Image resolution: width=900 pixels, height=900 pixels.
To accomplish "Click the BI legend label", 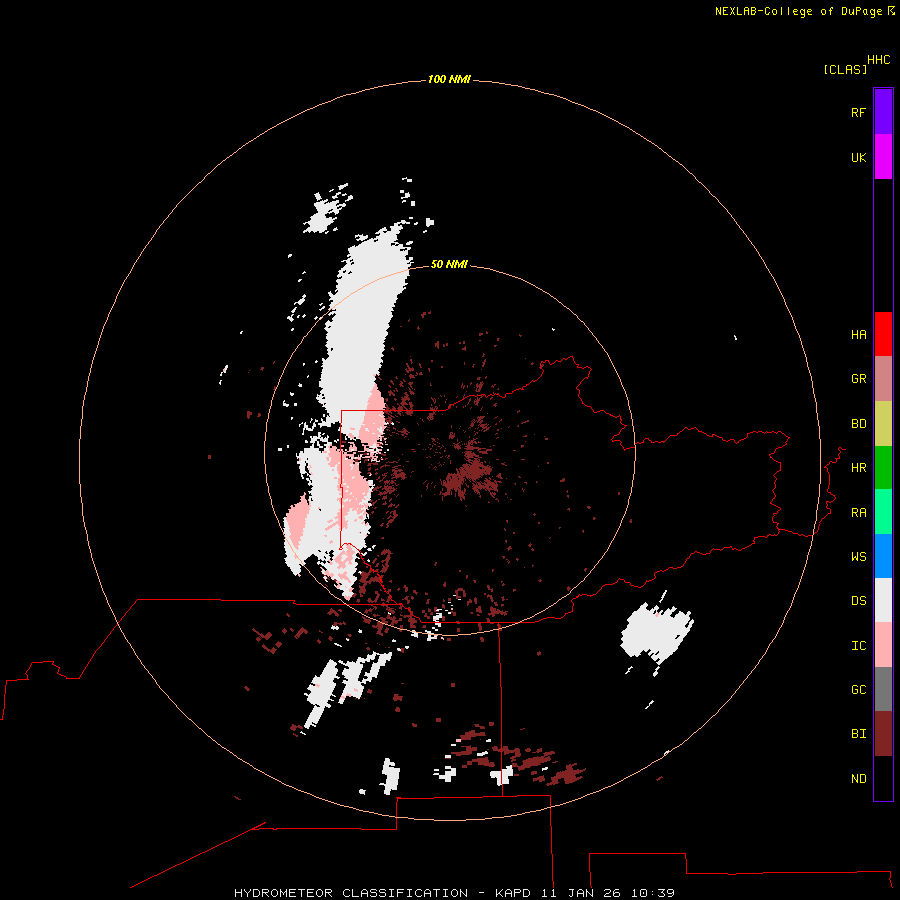I will point(858,734).
